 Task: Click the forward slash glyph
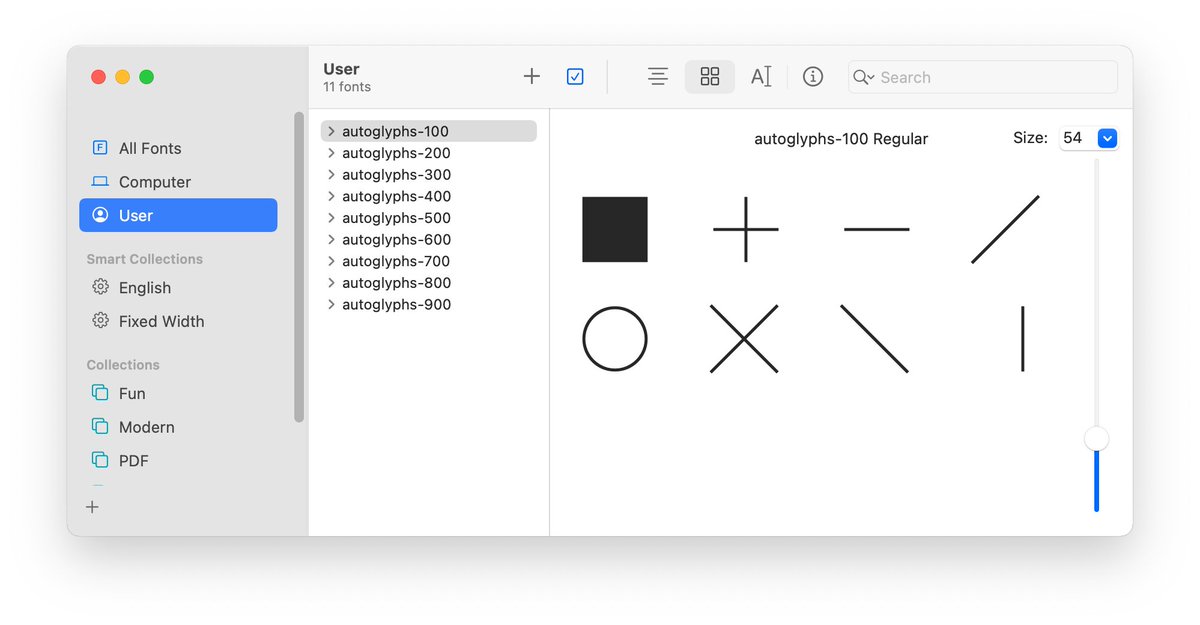click(1005, 229)
